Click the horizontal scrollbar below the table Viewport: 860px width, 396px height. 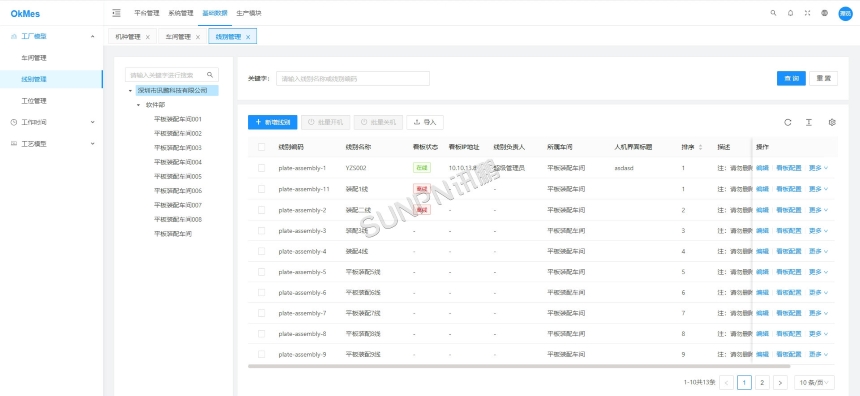tap(519, 366)
